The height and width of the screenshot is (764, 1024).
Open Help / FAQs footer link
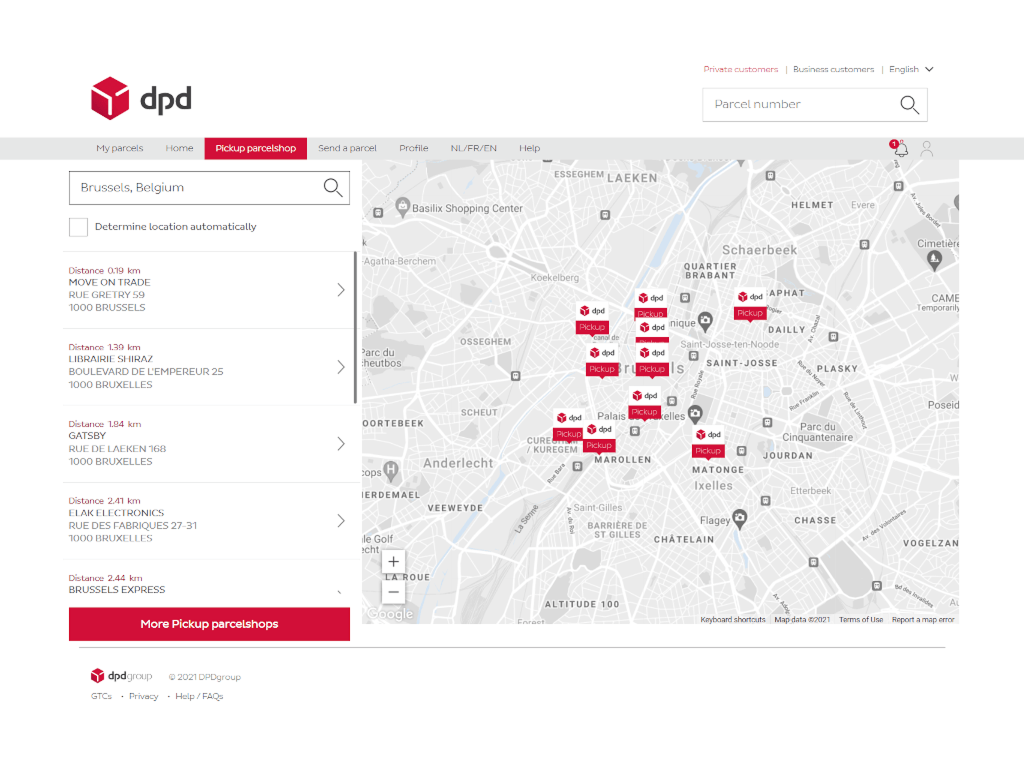point(199,696)
